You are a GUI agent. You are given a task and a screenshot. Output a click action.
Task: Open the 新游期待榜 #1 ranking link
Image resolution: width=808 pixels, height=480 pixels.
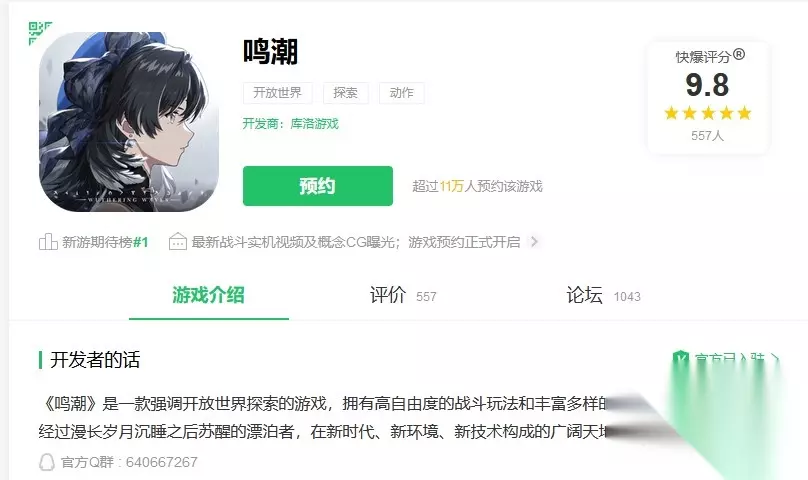[105, 242]
